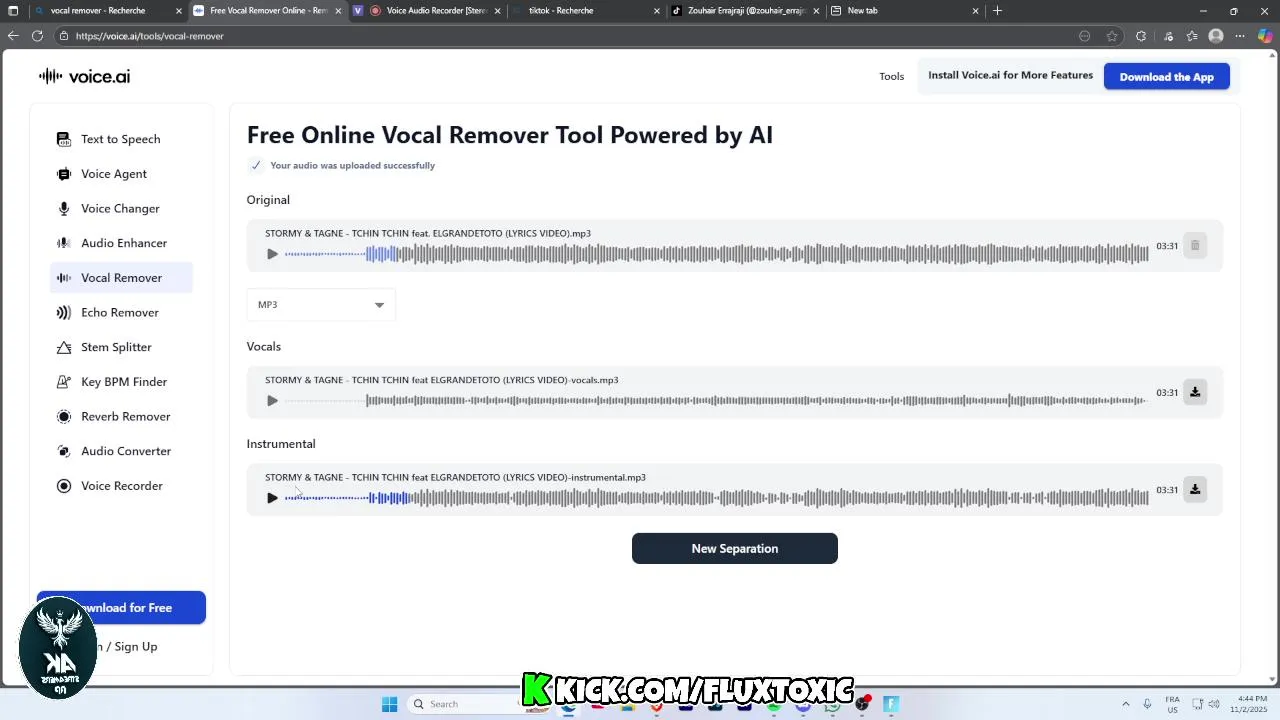Image resolution: width=1280 pixels, height=720 pixels.
Task: Delete the original uploaded audio
Action: tap(1195, 246)
